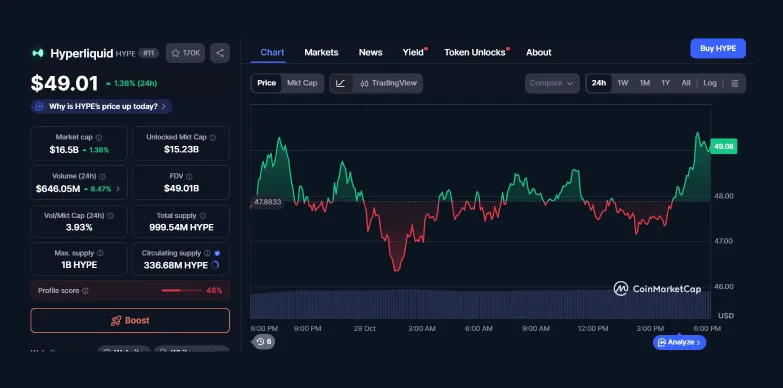Click the line chart icon
Screen dimensions: 783x388
341,83
